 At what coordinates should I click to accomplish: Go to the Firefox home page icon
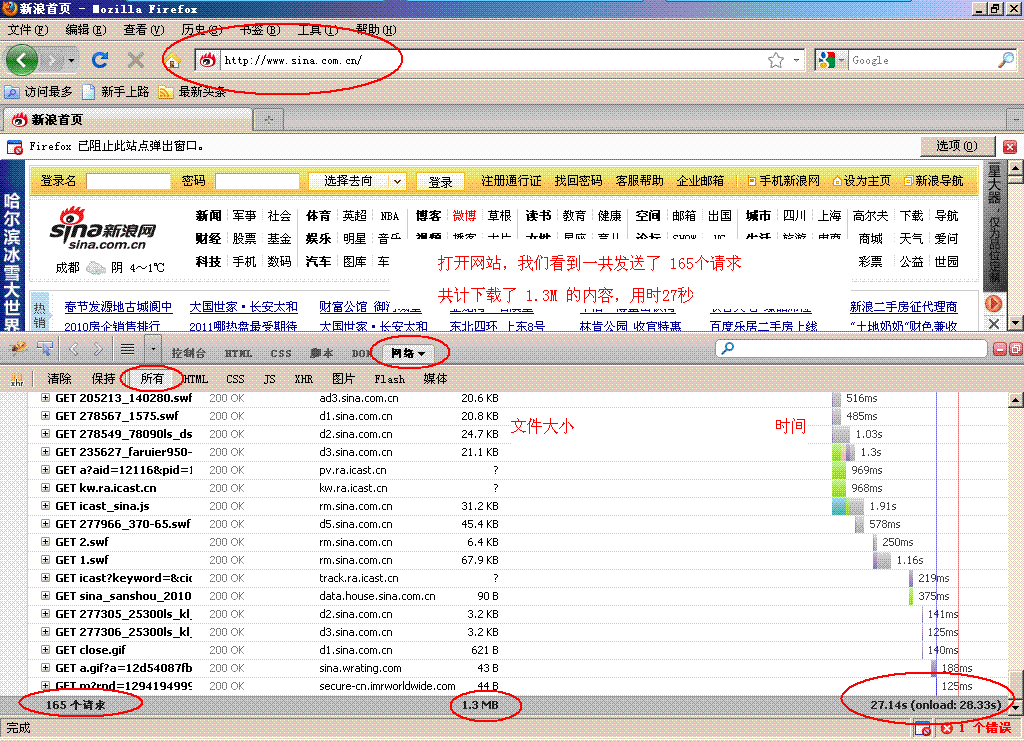point(173,61)
